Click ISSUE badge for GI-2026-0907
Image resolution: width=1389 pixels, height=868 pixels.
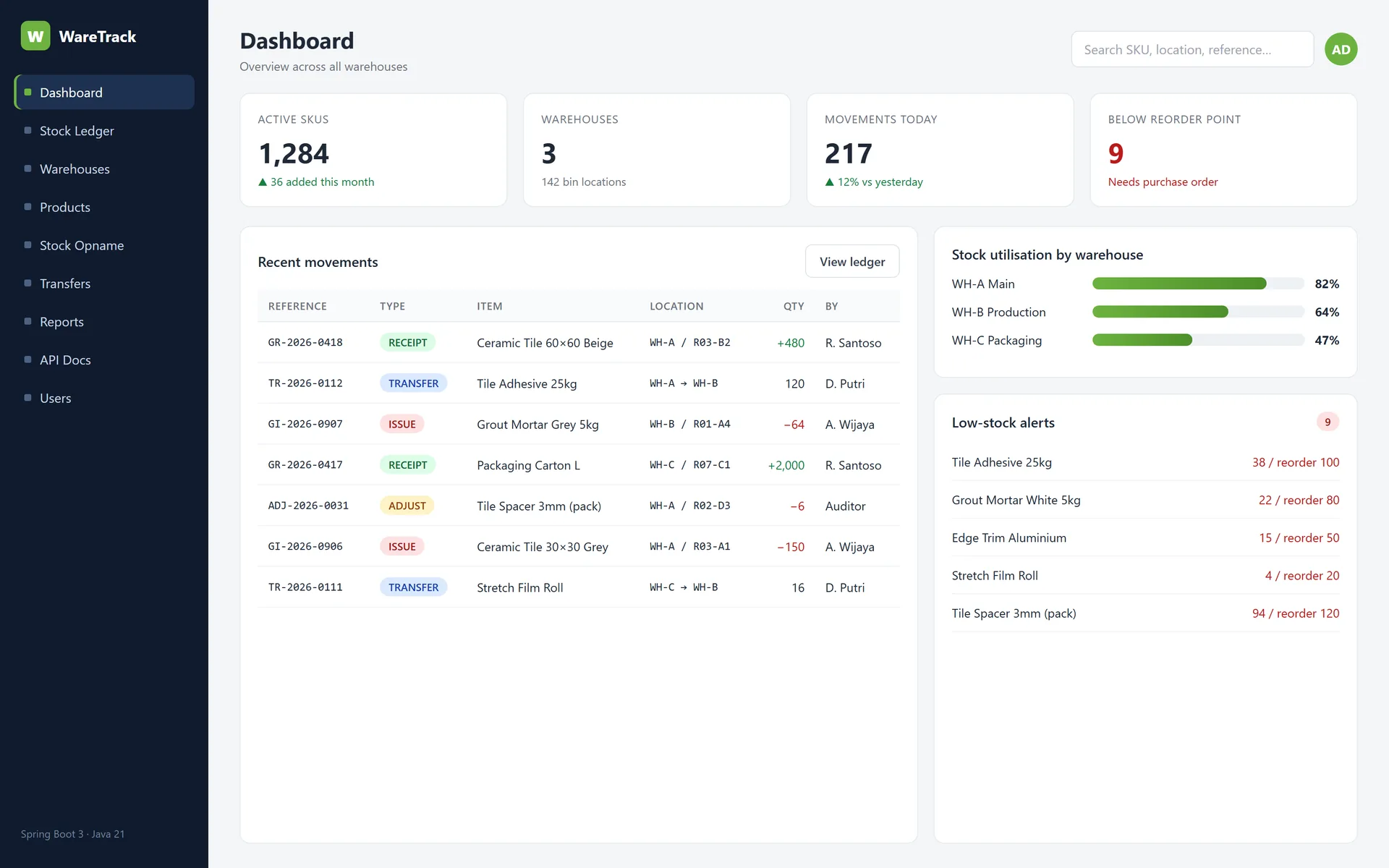point(402,425)
